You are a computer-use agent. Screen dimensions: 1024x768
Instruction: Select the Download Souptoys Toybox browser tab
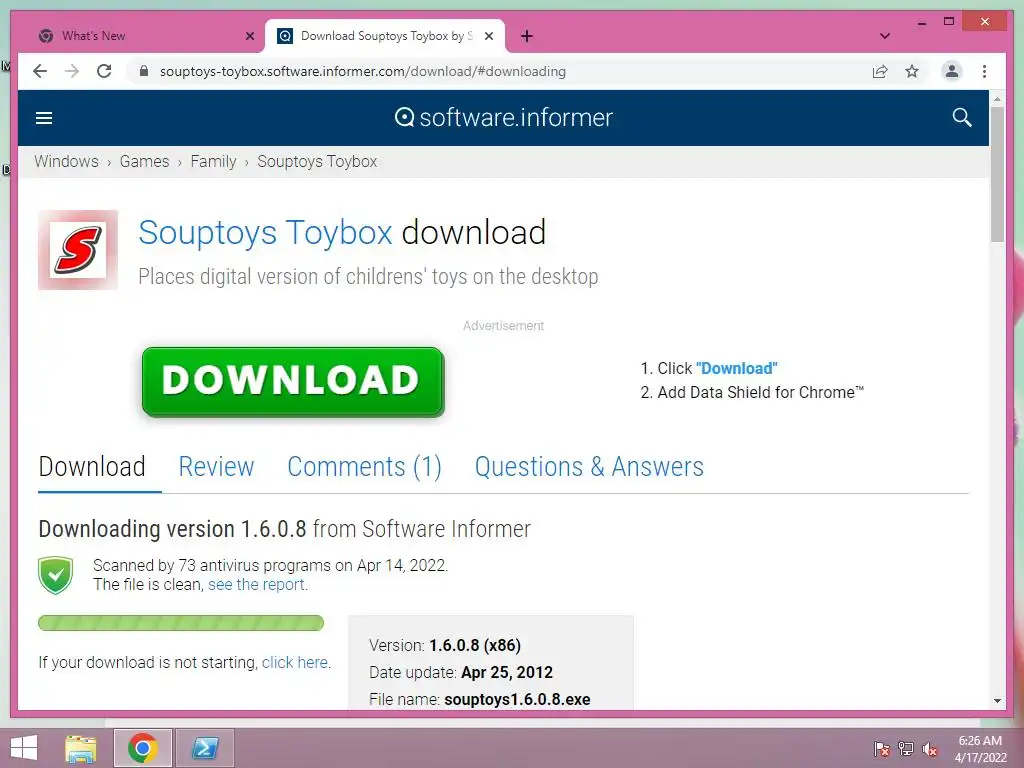tap(385, 36)
